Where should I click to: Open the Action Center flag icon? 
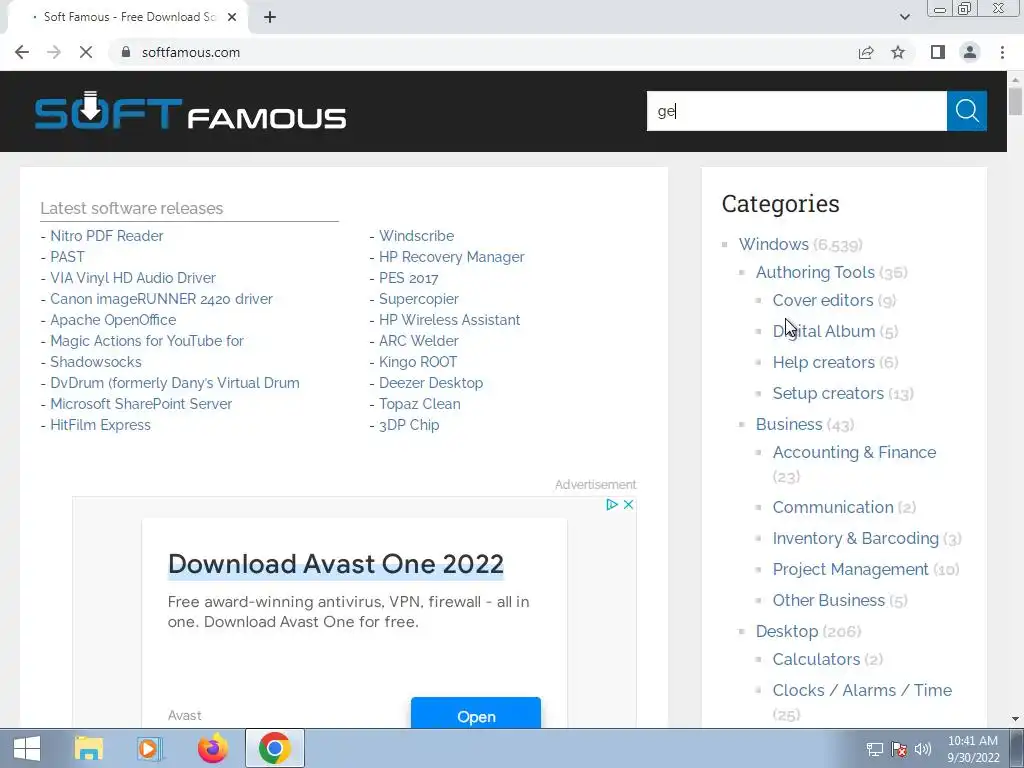tap(899, 749)
